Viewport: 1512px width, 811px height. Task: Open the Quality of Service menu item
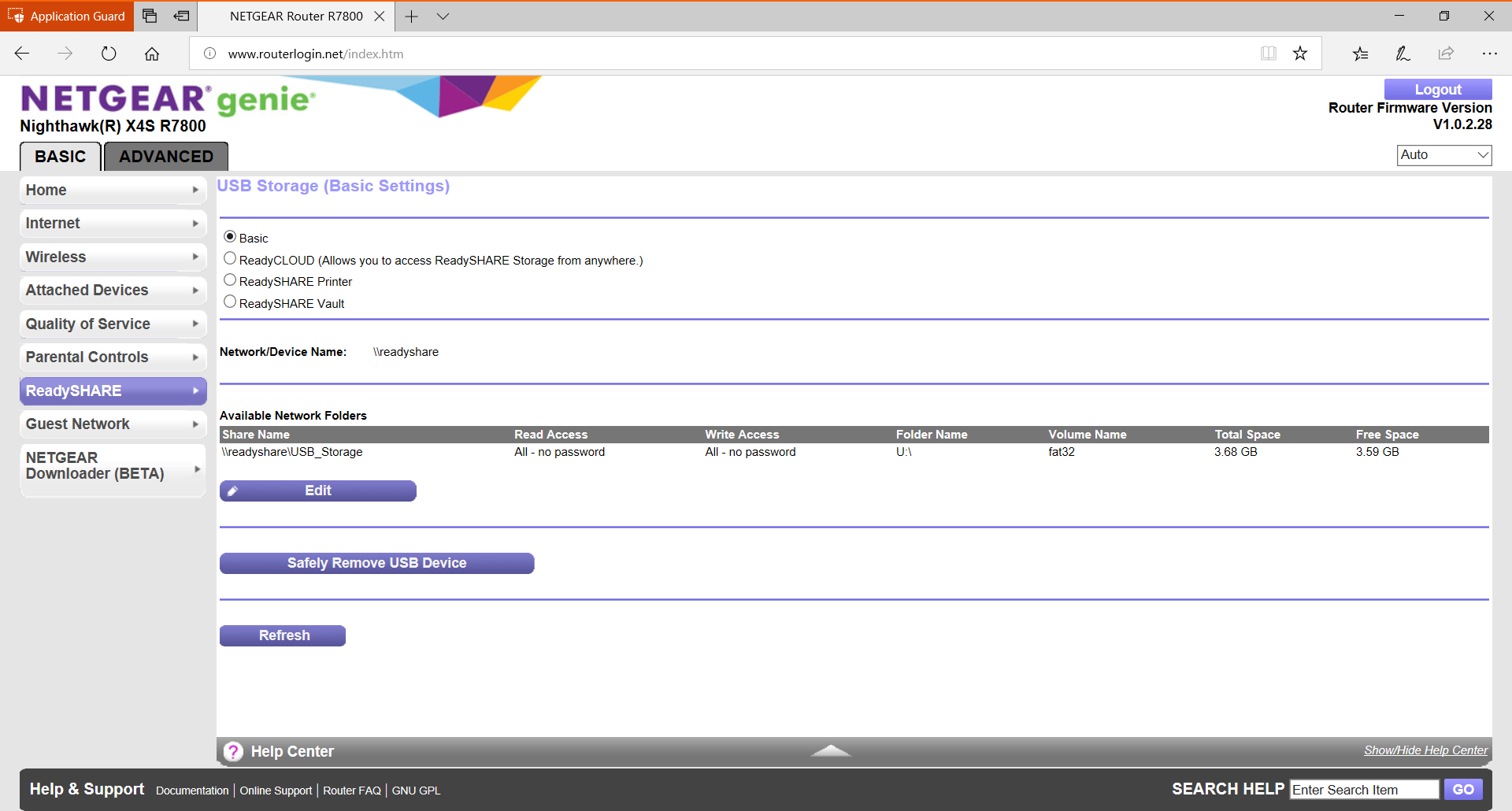tap(113, 324)
